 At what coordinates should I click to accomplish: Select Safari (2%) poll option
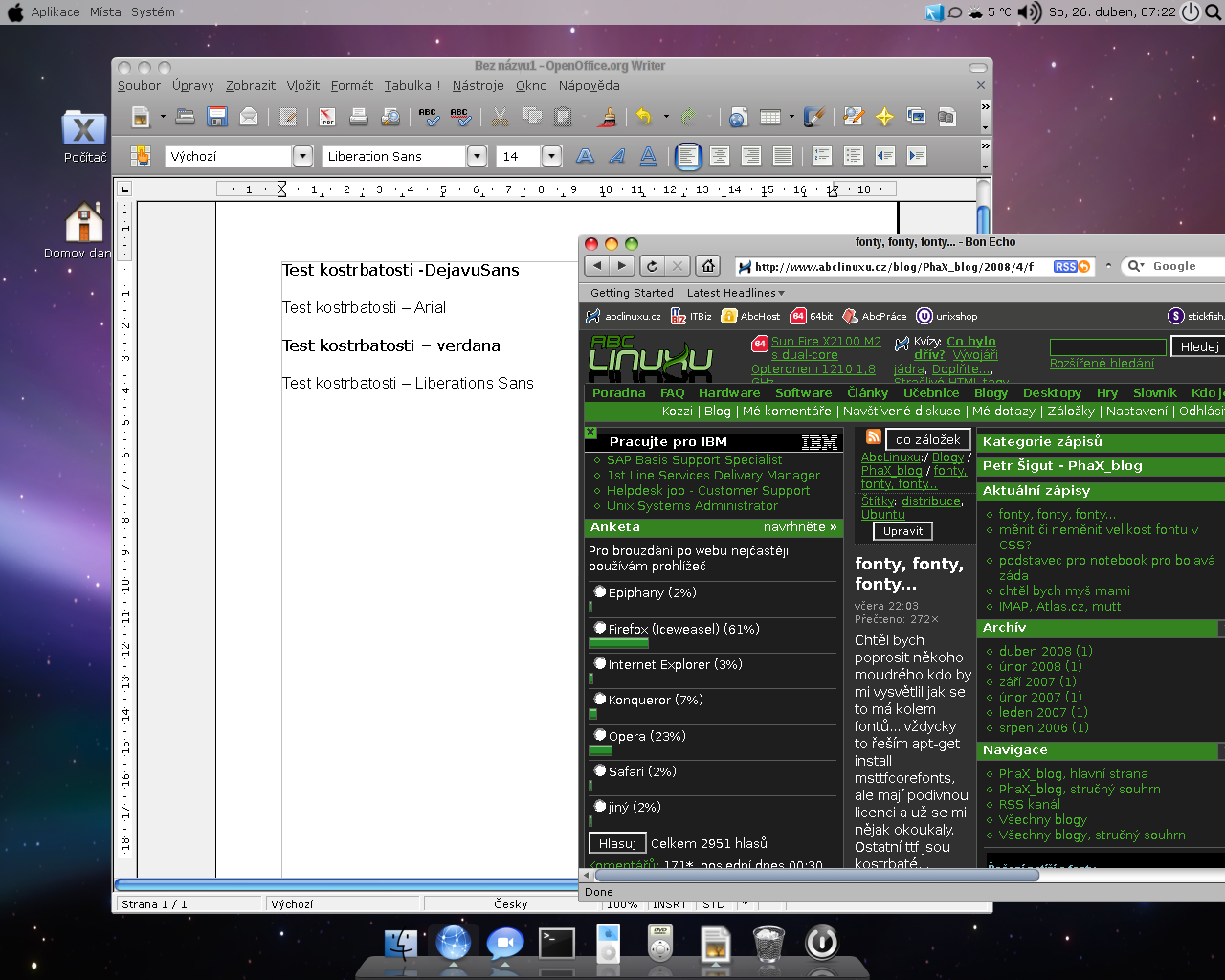pos(600,771)
